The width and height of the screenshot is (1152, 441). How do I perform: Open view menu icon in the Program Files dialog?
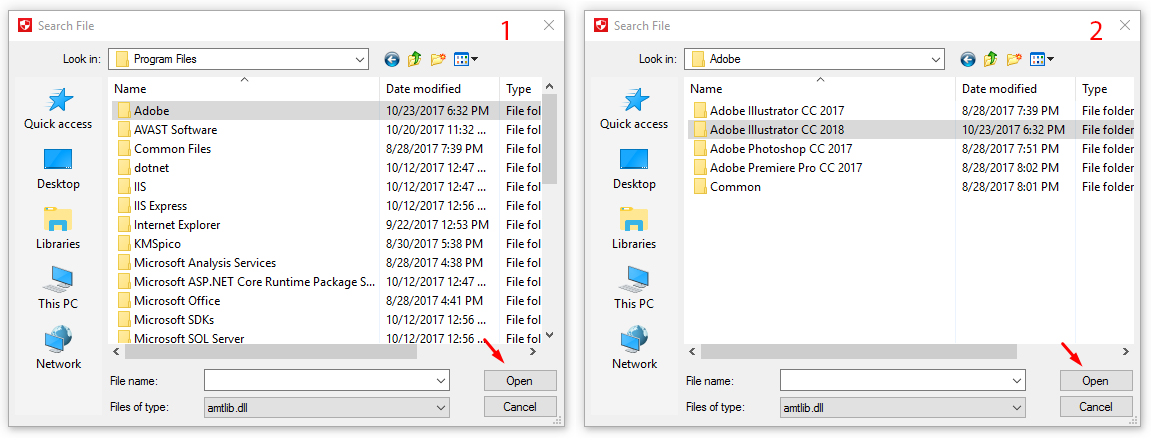(466, 59)
